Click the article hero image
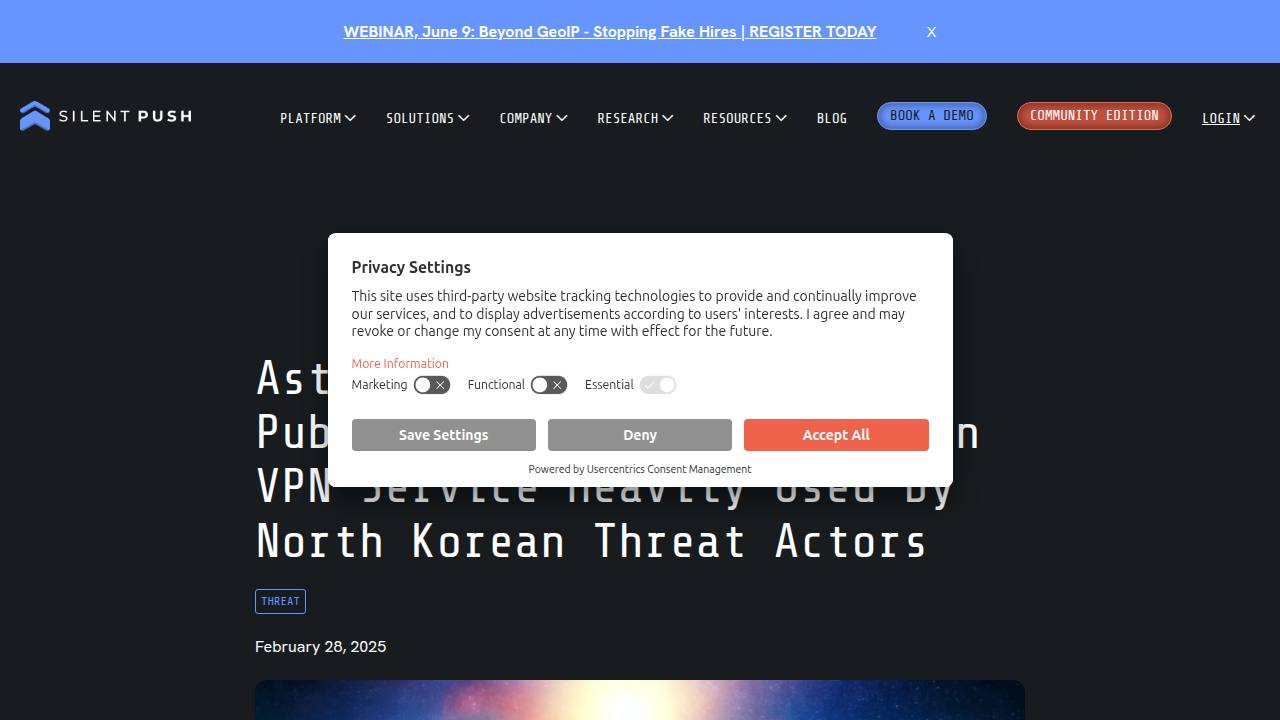Viewport: 1280px width, 720px height. tap(640, 700)
